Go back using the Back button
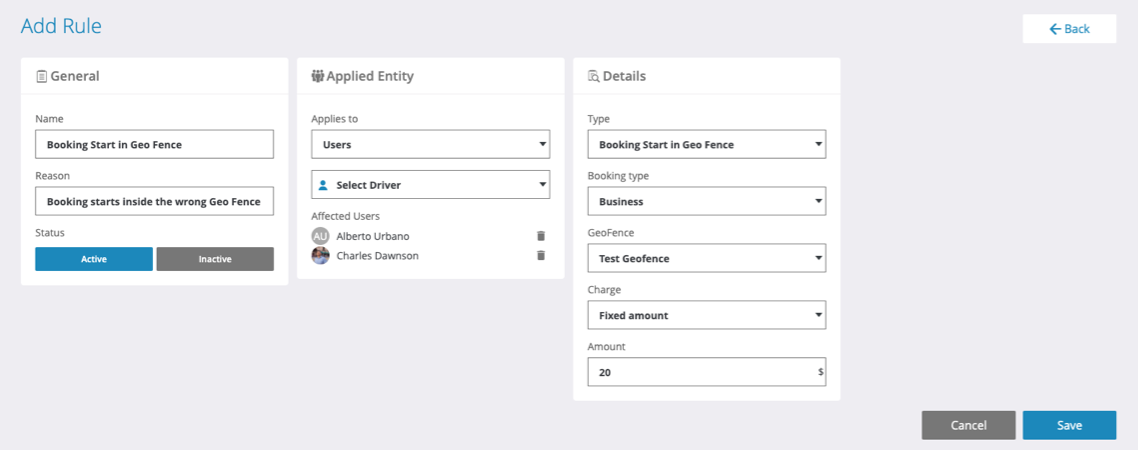This screenshot has height=450, width=1138. (1069, 29)
